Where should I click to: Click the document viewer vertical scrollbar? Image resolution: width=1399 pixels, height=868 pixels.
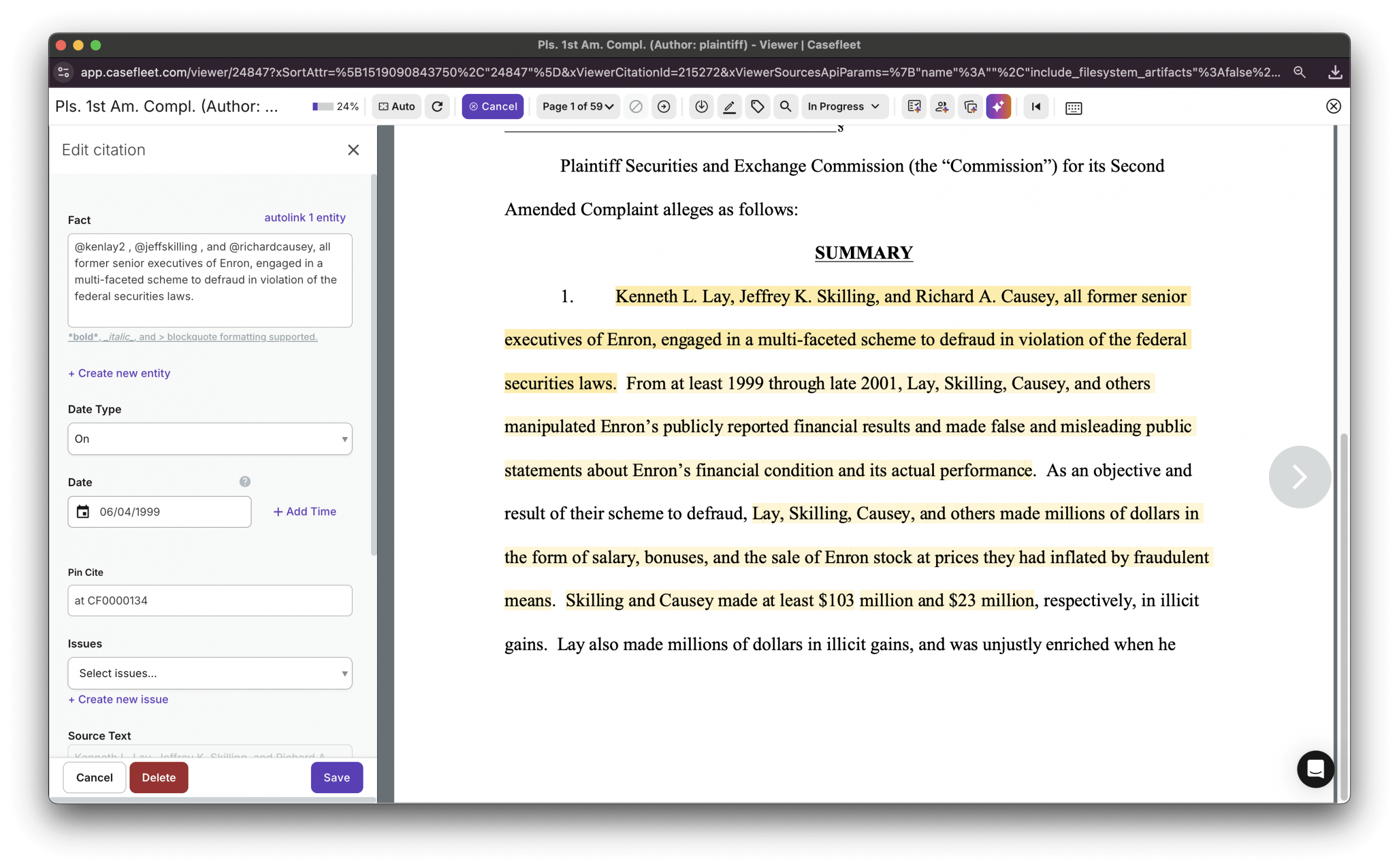1343,617
